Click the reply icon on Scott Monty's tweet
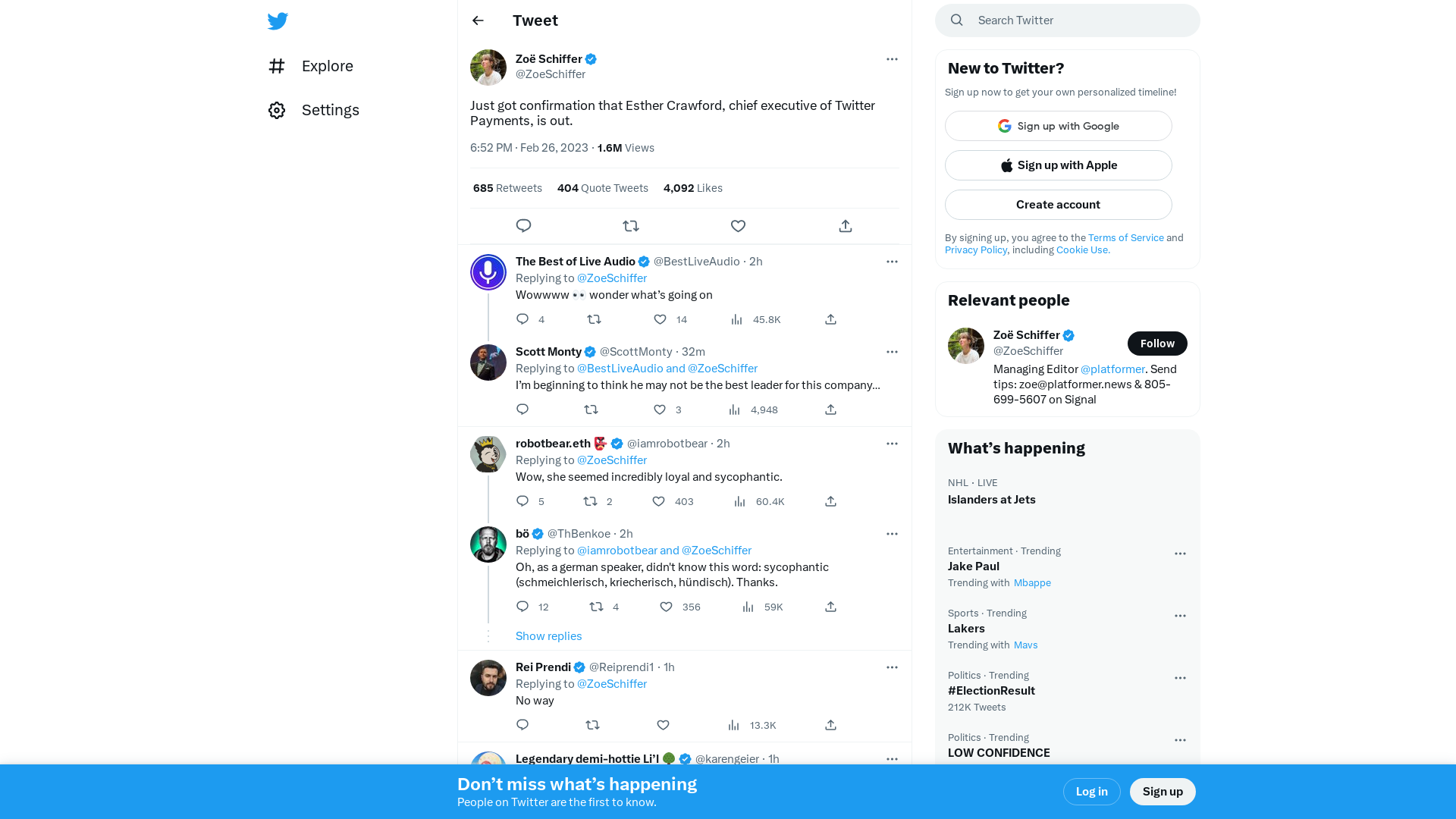 click(522, 409)
